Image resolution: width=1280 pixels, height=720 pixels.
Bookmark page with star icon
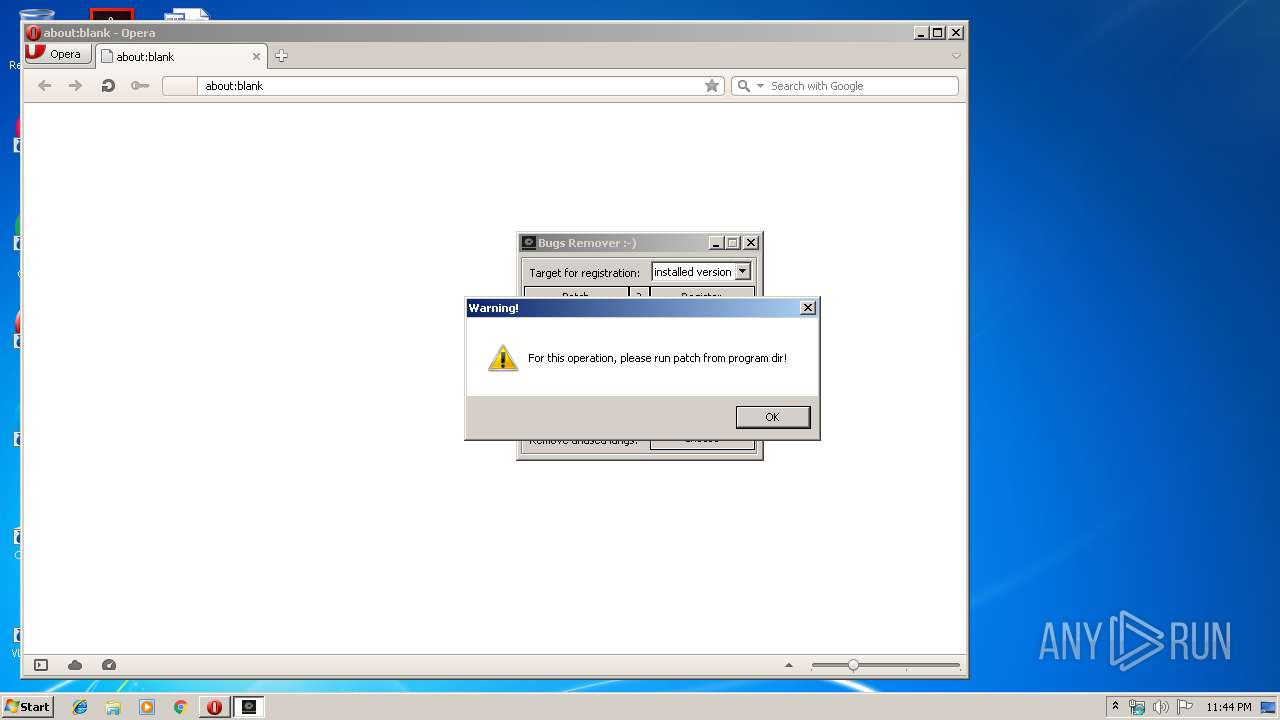pyautogui.click(x=712, y=86)
